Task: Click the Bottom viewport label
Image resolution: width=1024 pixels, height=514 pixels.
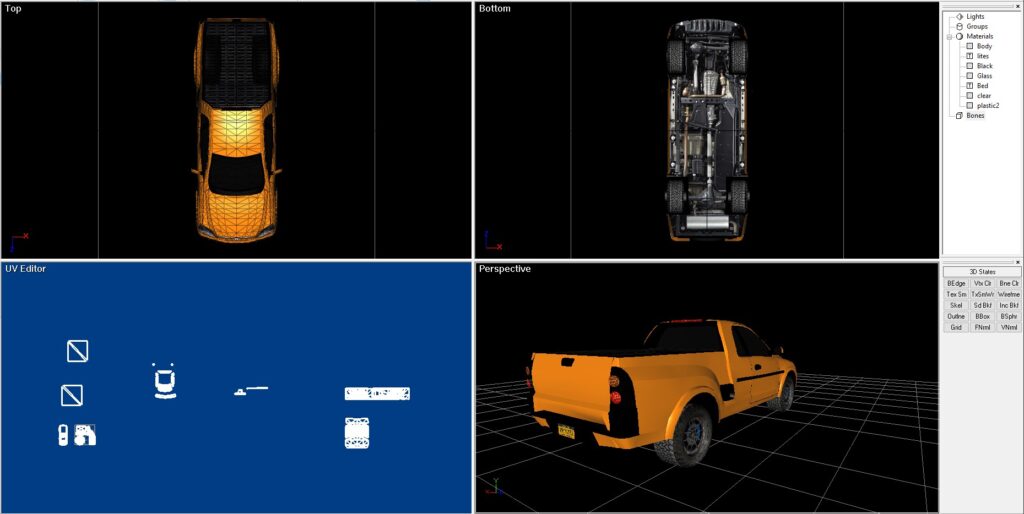Action: click(494, 9)
